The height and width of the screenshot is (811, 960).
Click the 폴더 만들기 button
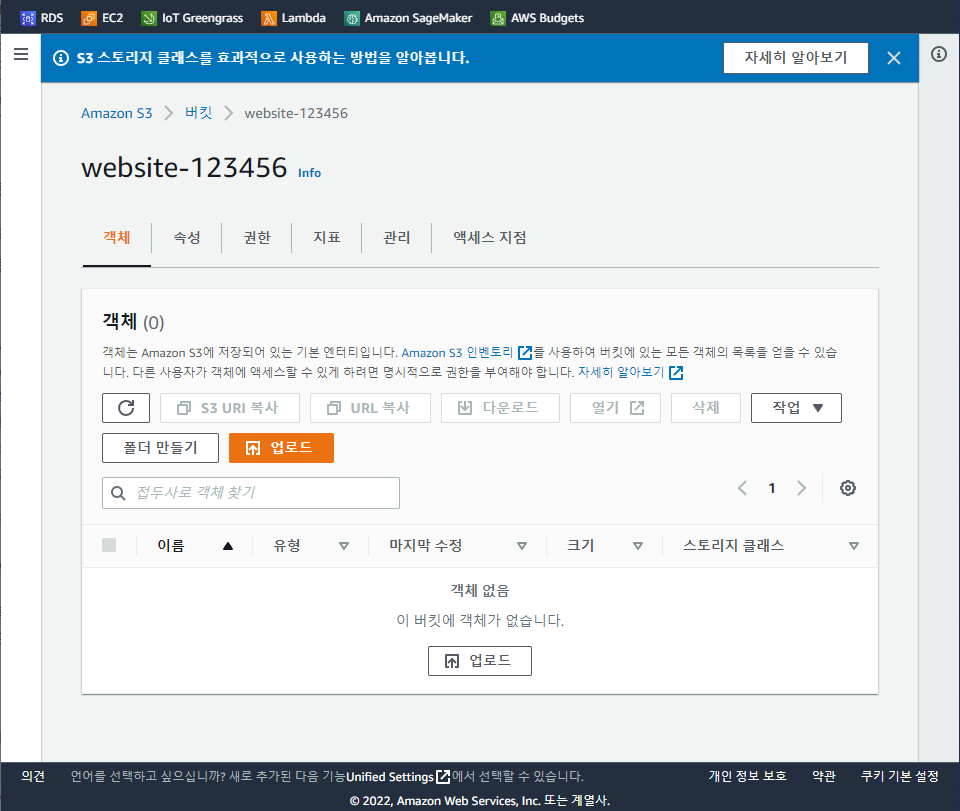point(160,448)
